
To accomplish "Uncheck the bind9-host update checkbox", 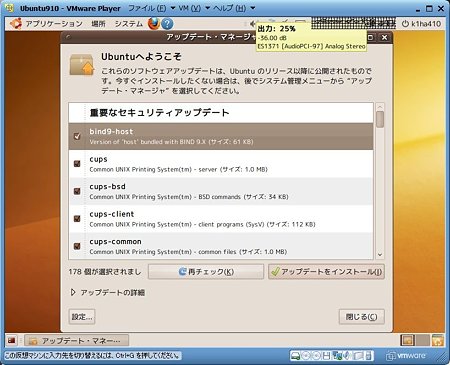I will (77, 136).
